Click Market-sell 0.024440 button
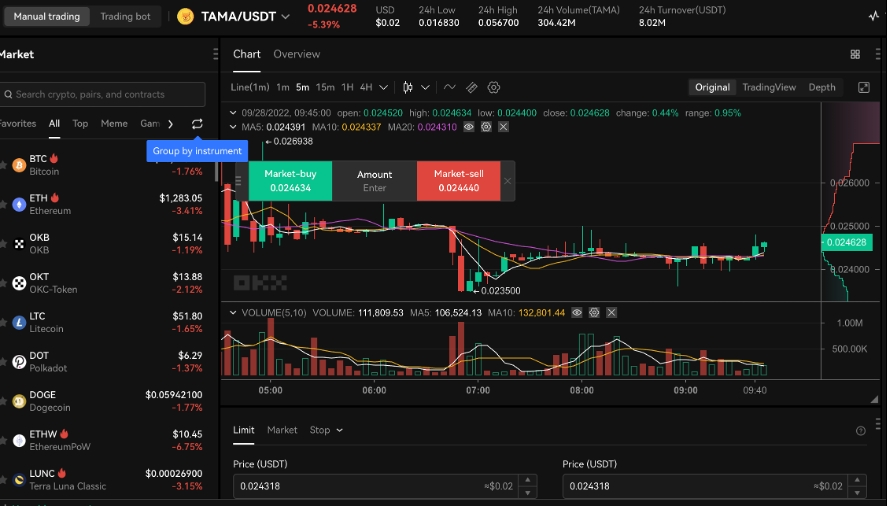Image resolution: width=887 pixels, height=506 pixels. [459, 181]
